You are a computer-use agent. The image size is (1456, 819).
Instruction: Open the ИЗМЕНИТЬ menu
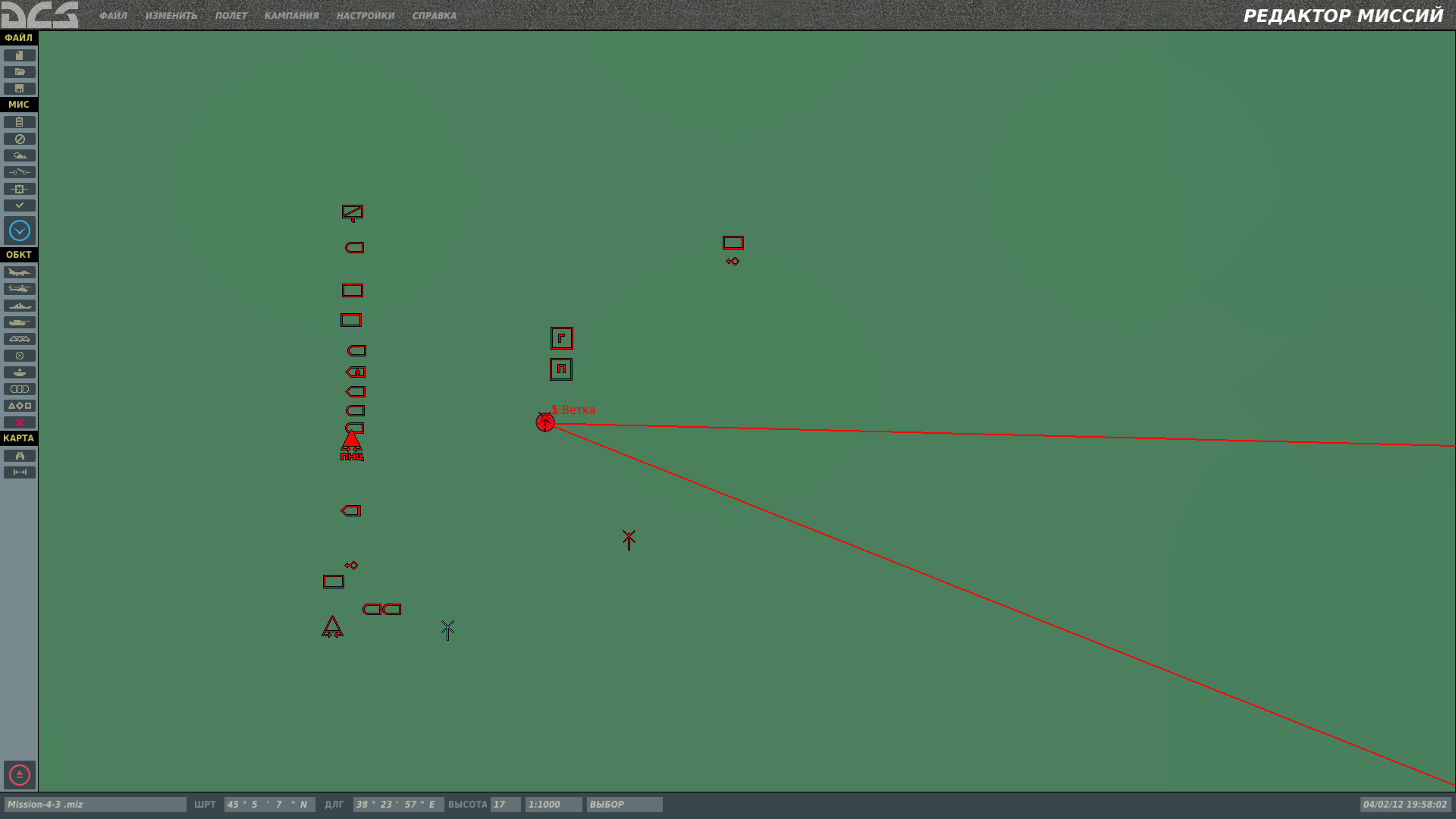(171, 16)
